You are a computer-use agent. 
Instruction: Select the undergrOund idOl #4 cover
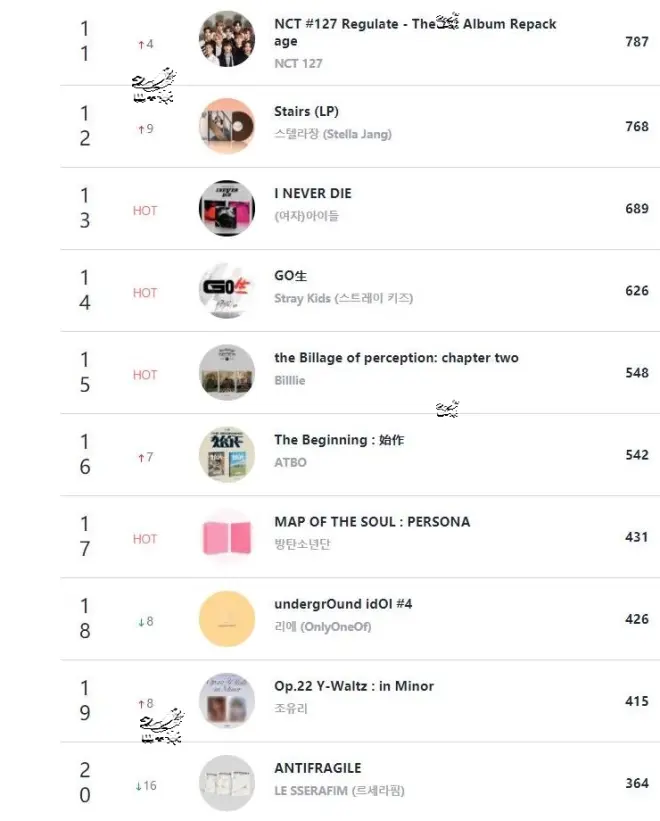tap(227, 618)
